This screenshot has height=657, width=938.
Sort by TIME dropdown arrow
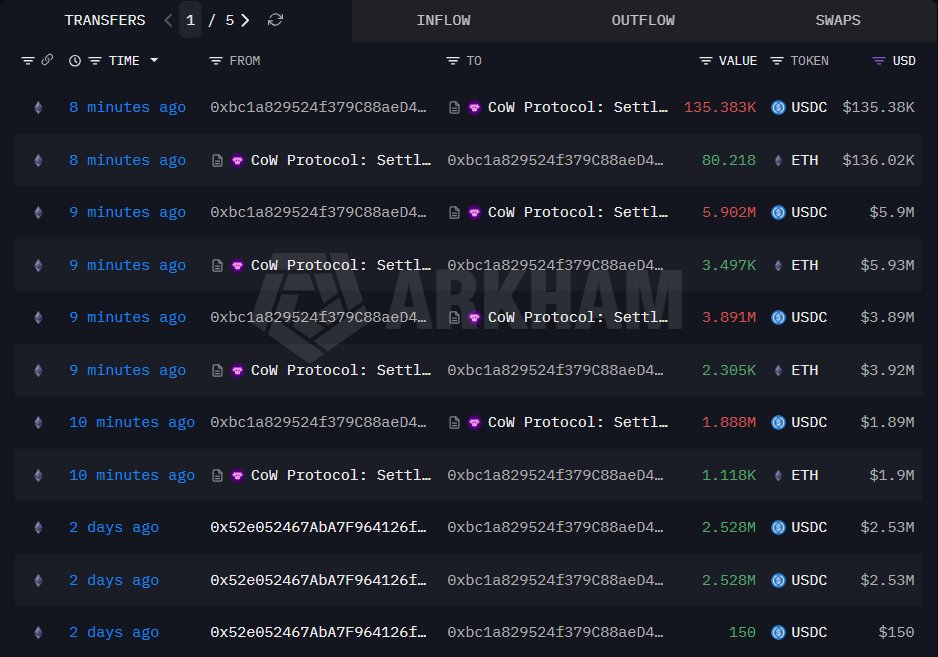click(154, 60)
